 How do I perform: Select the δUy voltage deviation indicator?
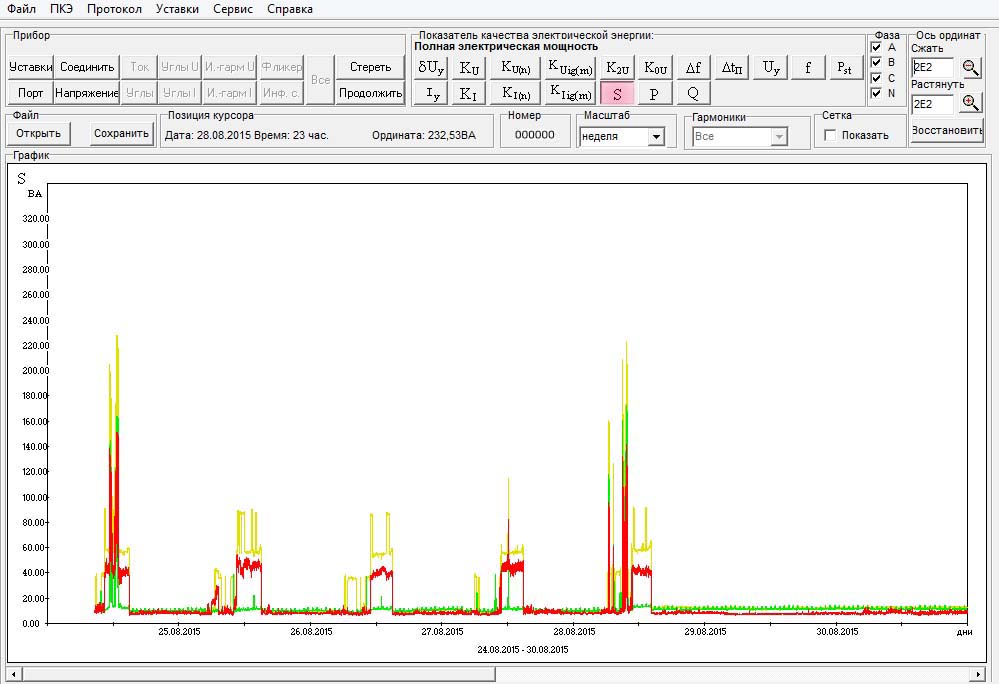tap(431, 68)
